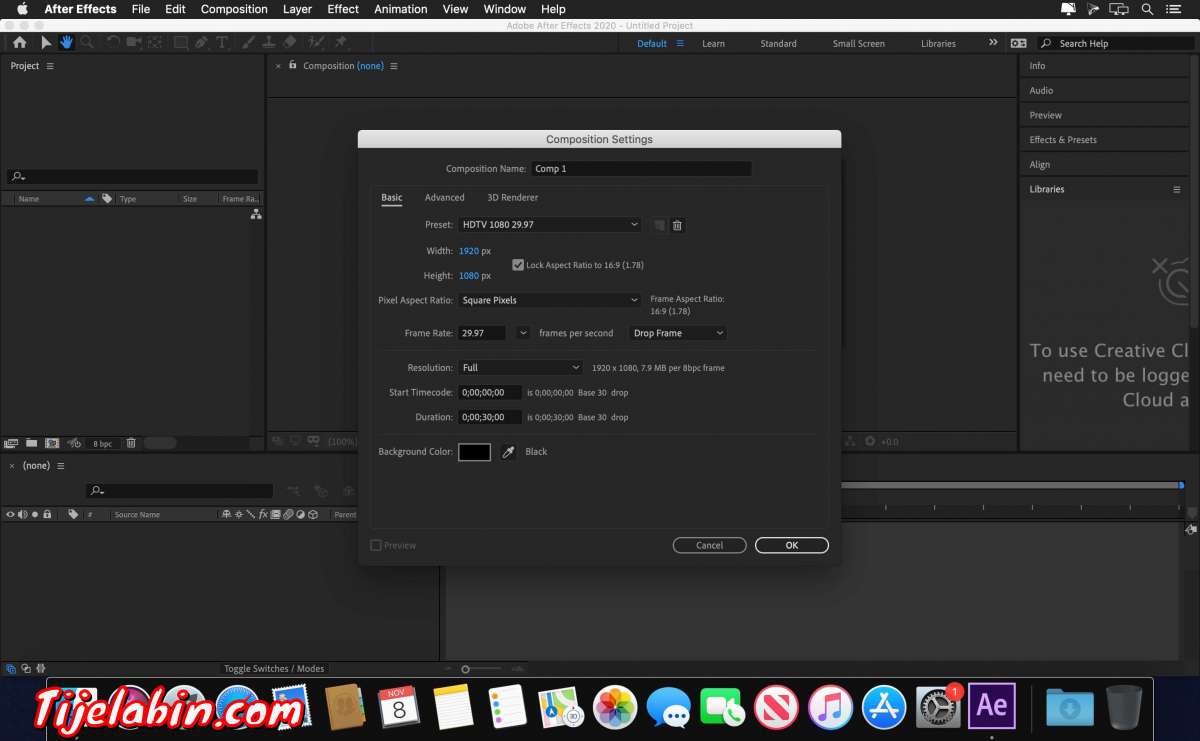
Task: Open the Resolution dropdown
Action: click(x=520, y=367)
